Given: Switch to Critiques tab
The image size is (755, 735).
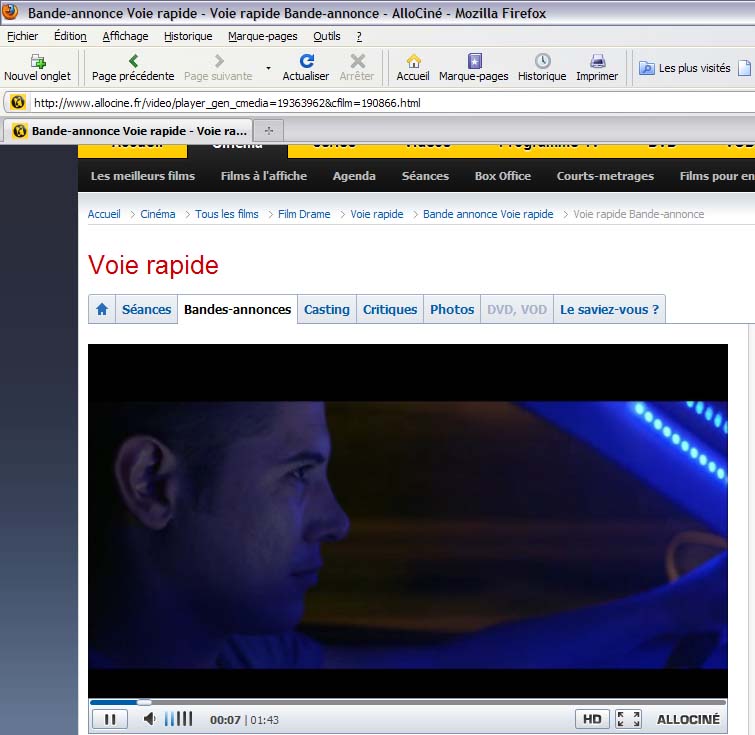Looking at the screenshot, I should (390, 309).
